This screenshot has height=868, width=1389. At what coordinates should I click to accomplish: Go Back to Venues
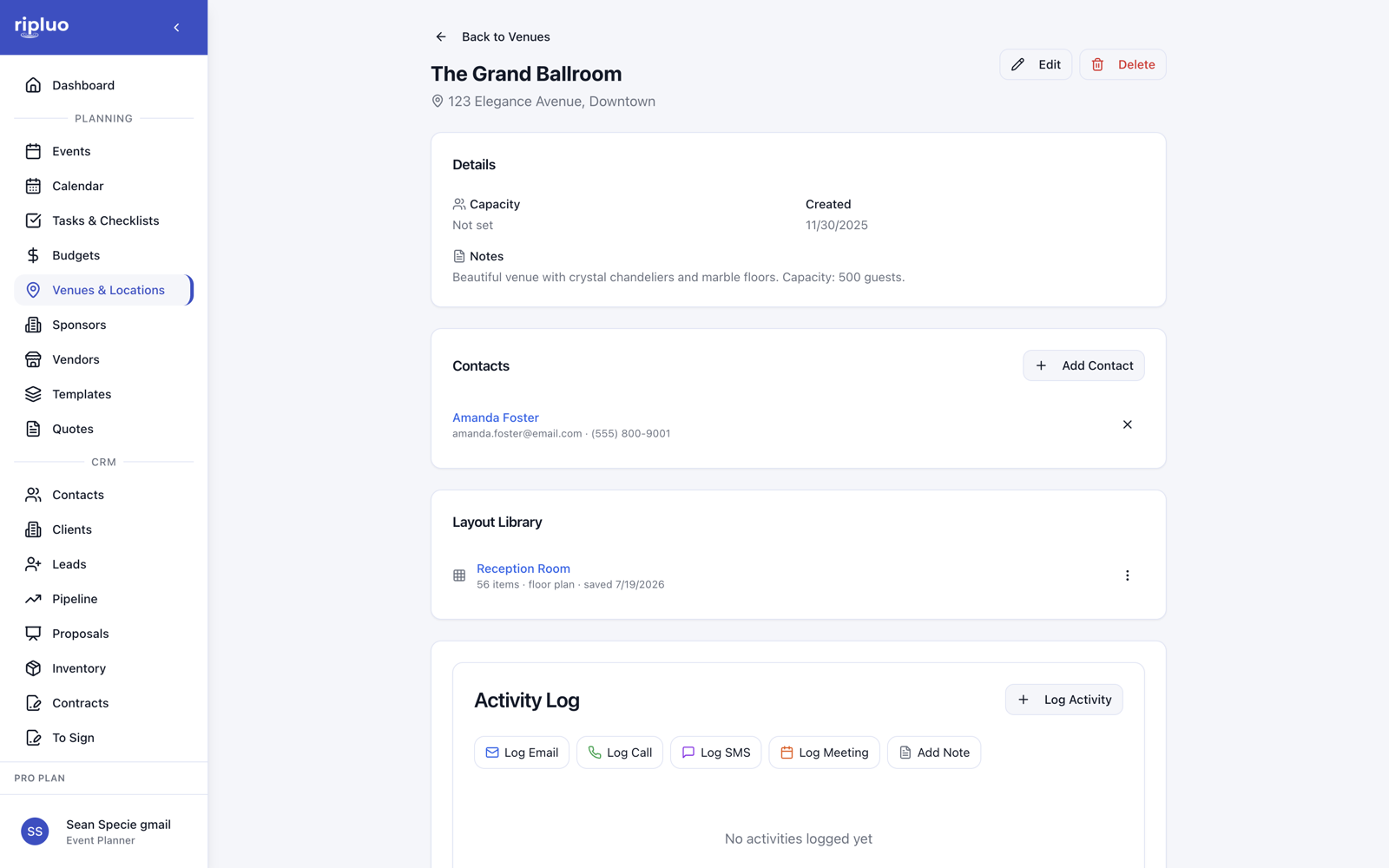click(505, 36)
